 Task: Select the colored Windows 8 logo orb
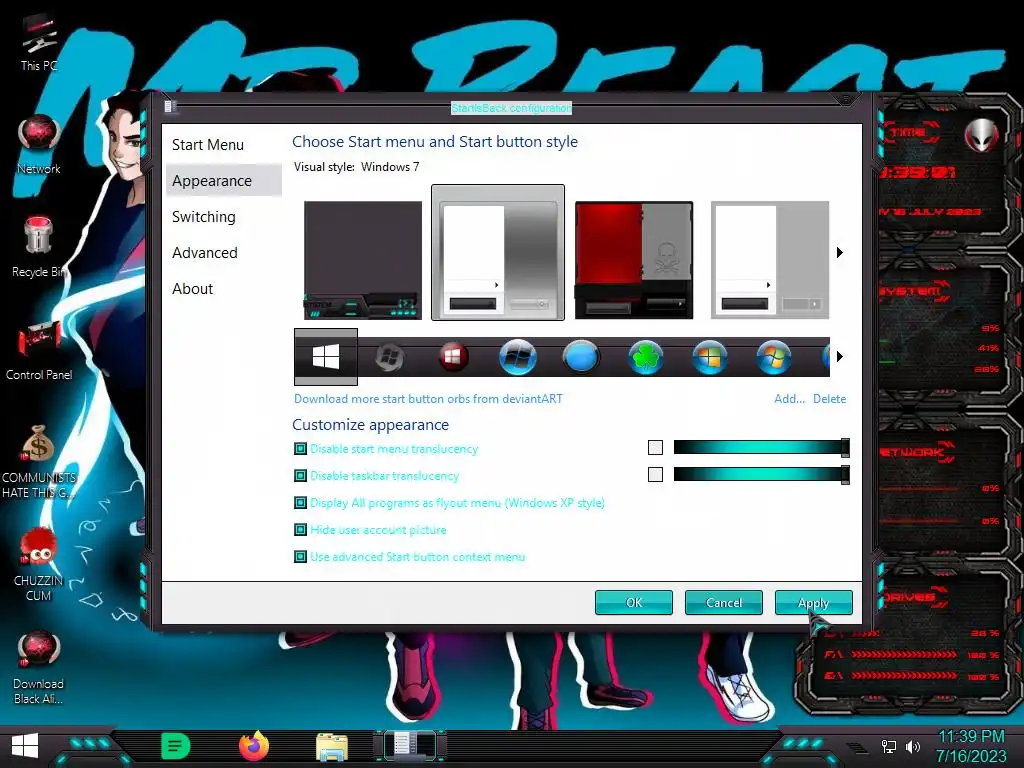point(709,357)
